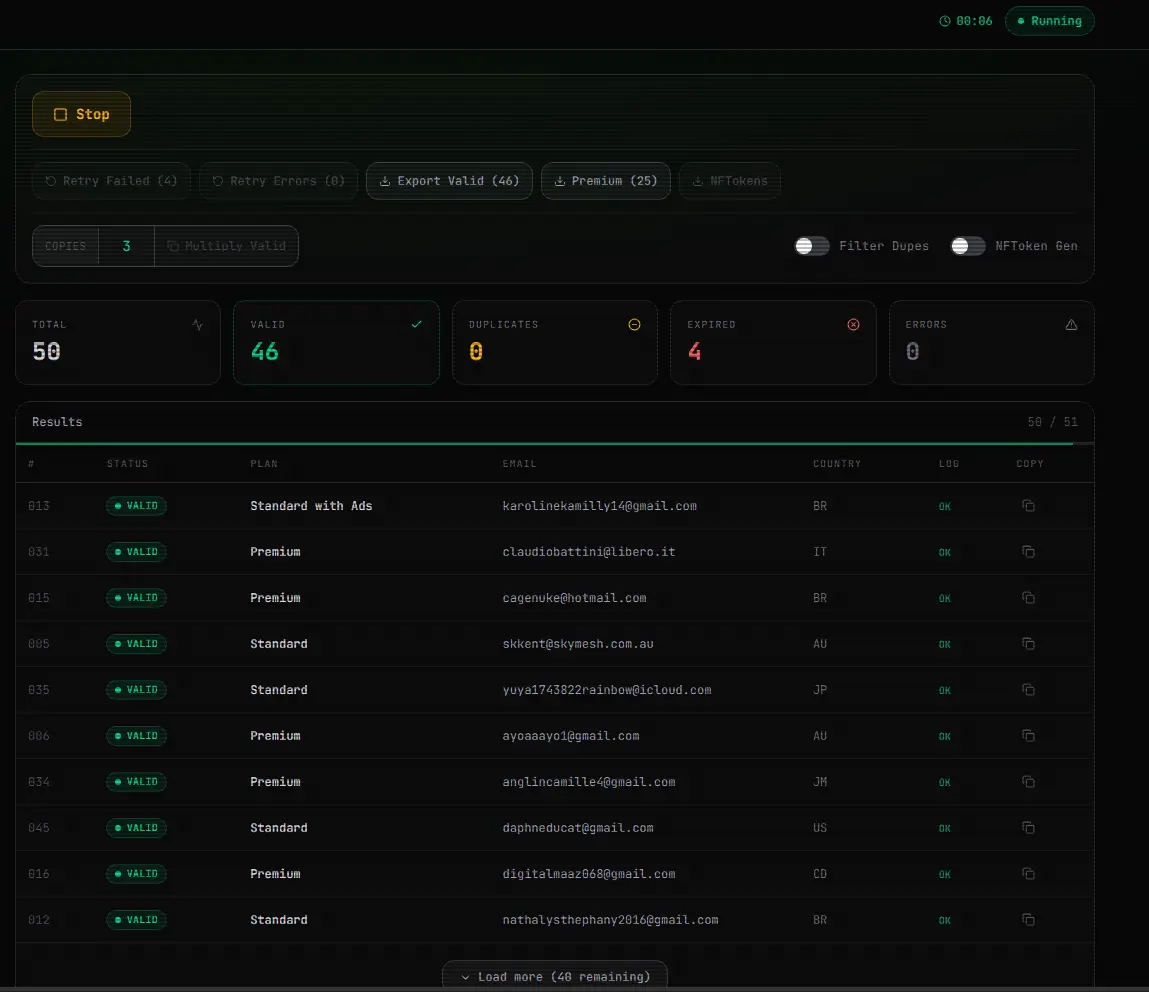Click the Multiply Valid copy icon
Viewport: 1149px width, 992px height.
coord(173,246)
